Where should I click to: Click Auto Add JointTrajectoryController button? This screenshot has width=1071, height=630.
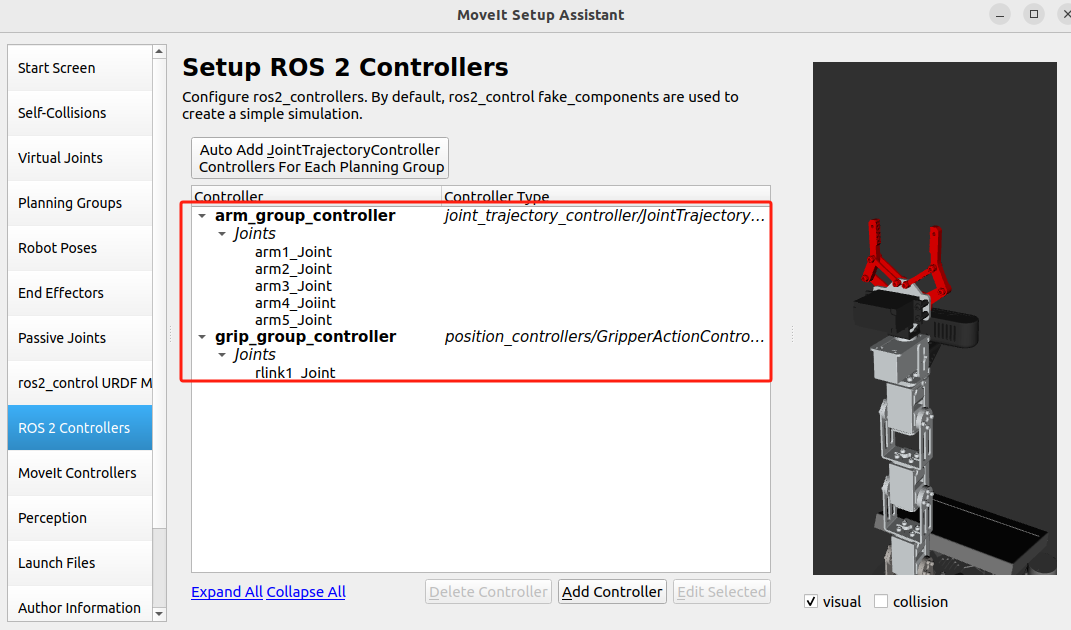click(x=320, y=158)
